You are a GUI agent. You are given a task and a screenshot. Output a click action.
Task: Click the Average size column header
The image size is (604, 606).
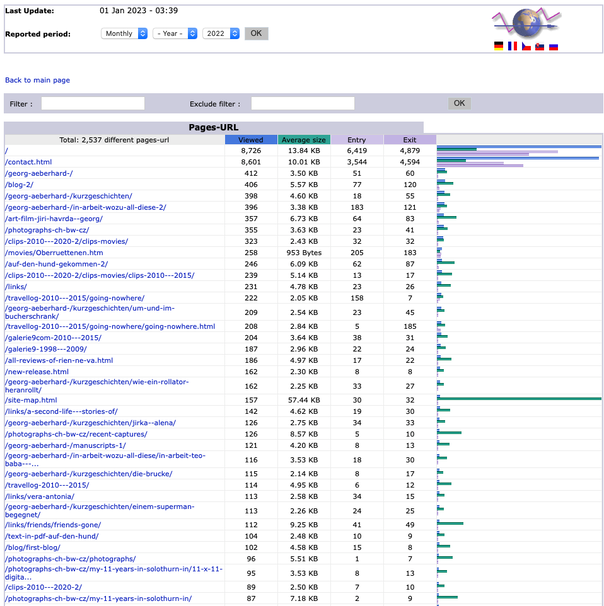[304, 140]
